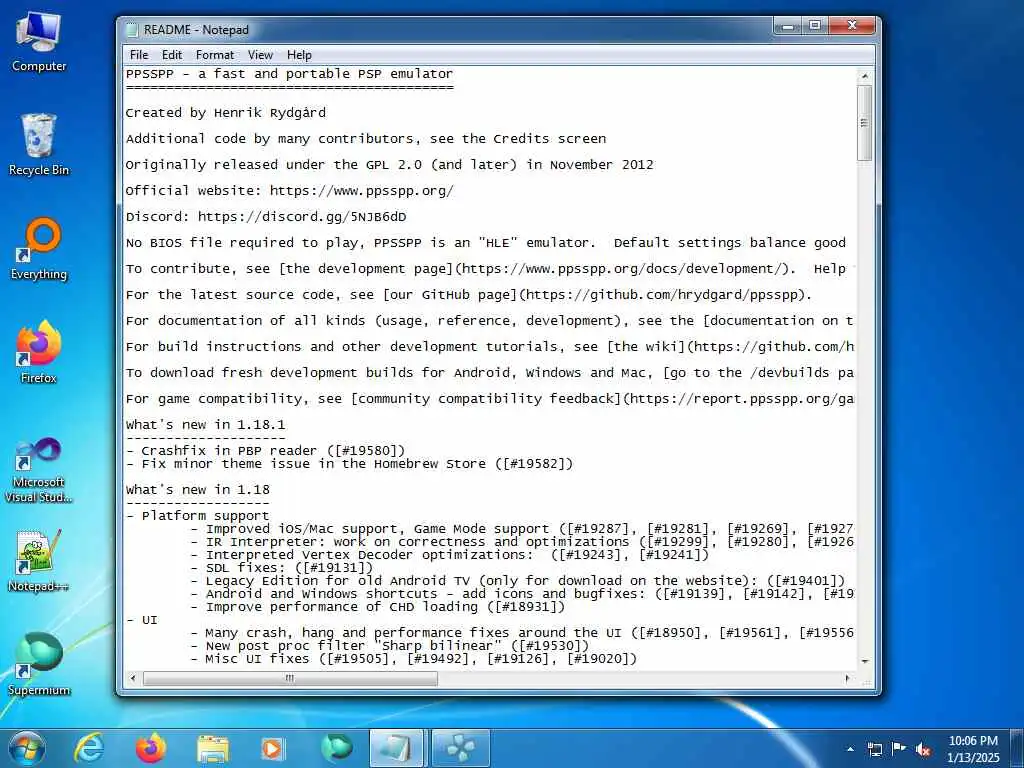The height and width of the screenshot is (768, 1024).
Task: Click the horizontal scrollbar right arrow
Action: tap(848, 679)
